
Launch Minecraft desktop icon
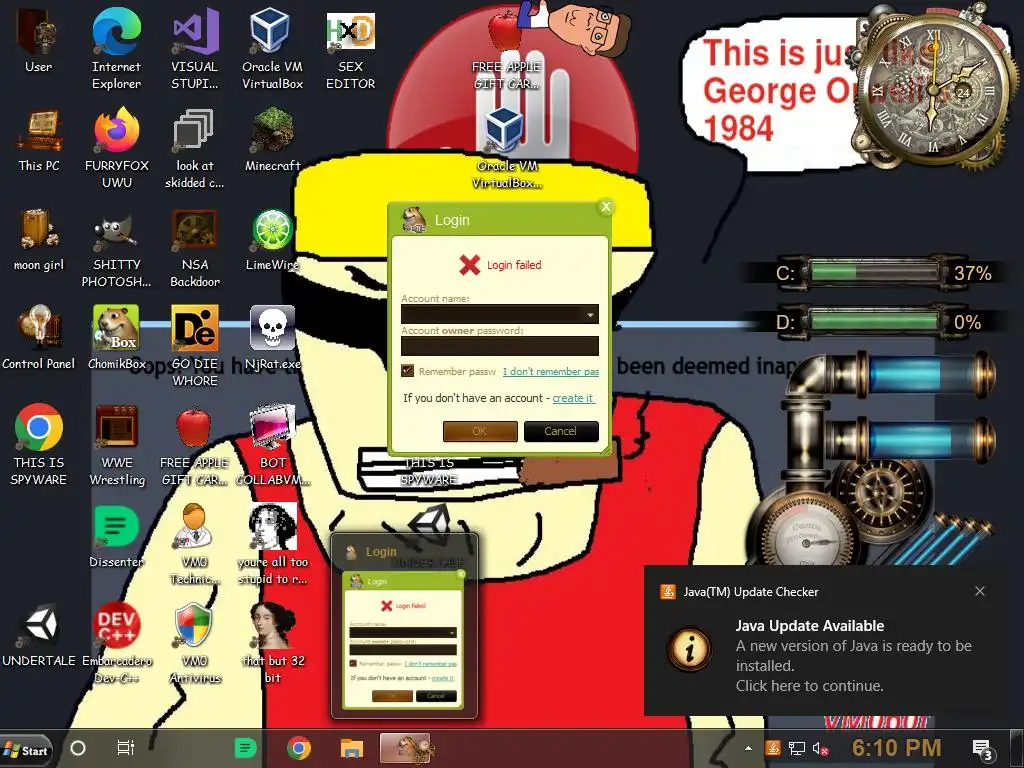[272, 140]
